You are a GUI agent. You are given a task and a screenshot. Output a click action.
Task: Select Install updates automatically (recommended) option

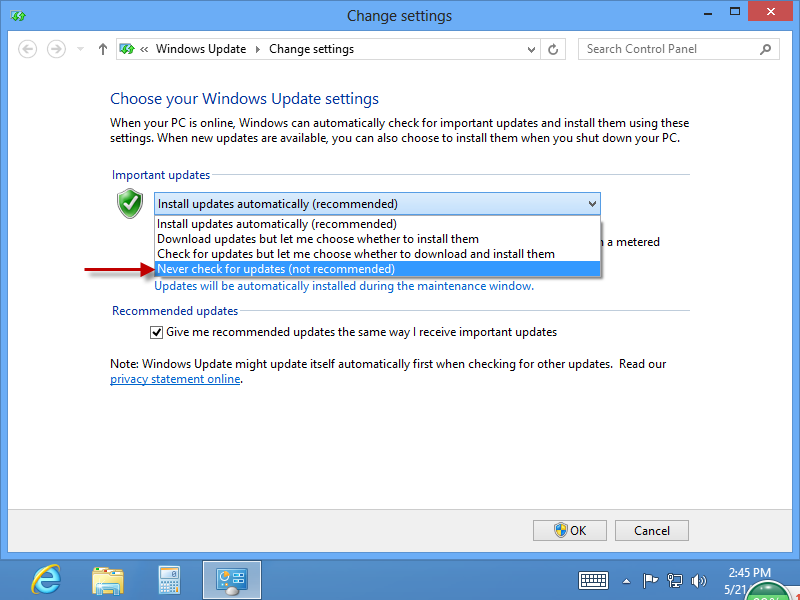377,224
